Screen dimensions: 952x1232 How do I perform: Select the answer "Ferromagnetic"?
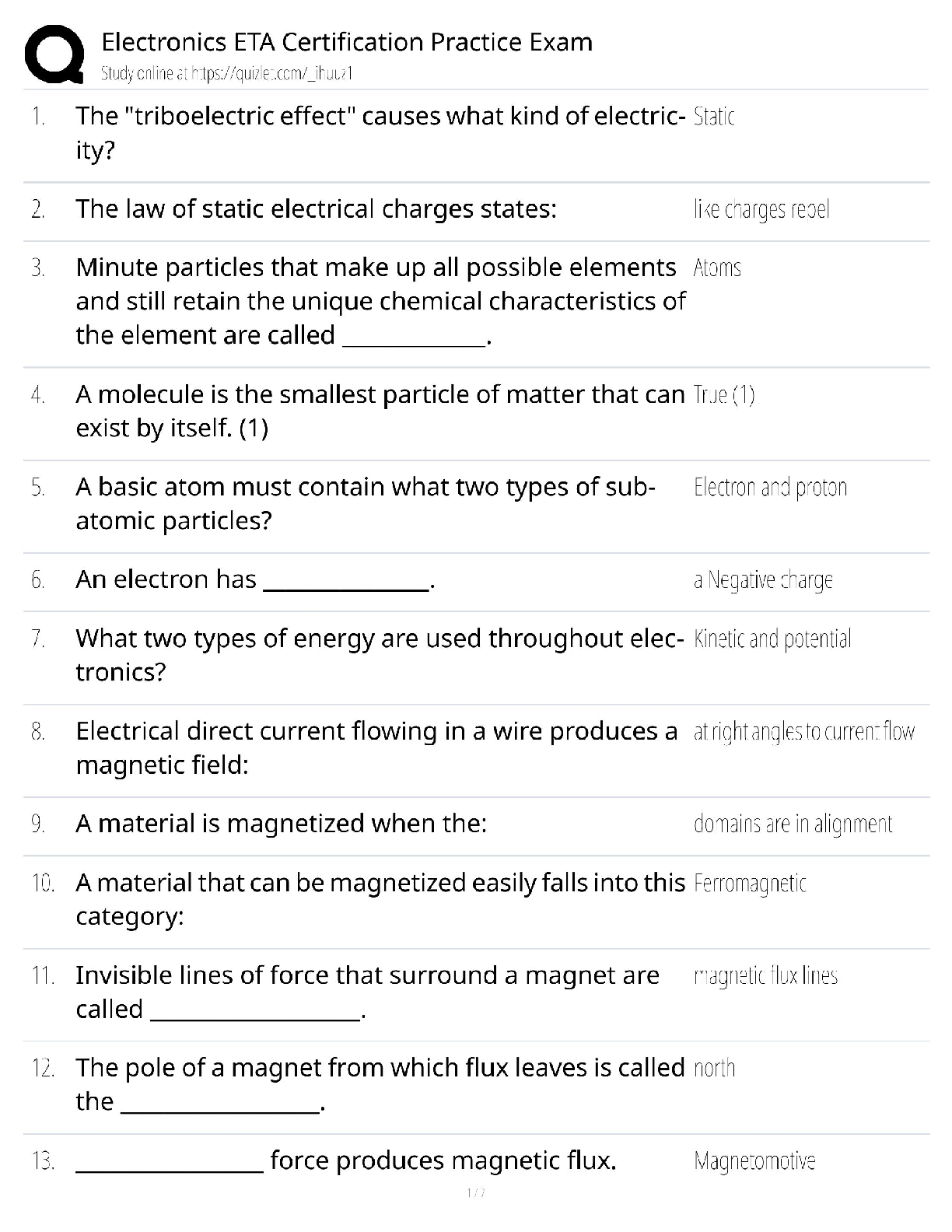750,884
